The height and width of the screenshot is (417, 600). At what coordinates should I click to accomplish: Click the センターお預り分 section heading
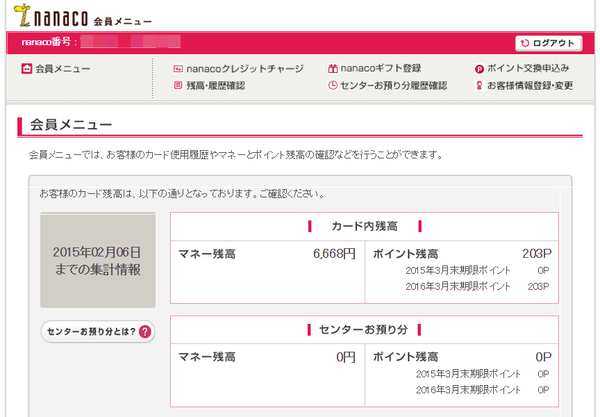pyautogui.click(x=364, y=329)
